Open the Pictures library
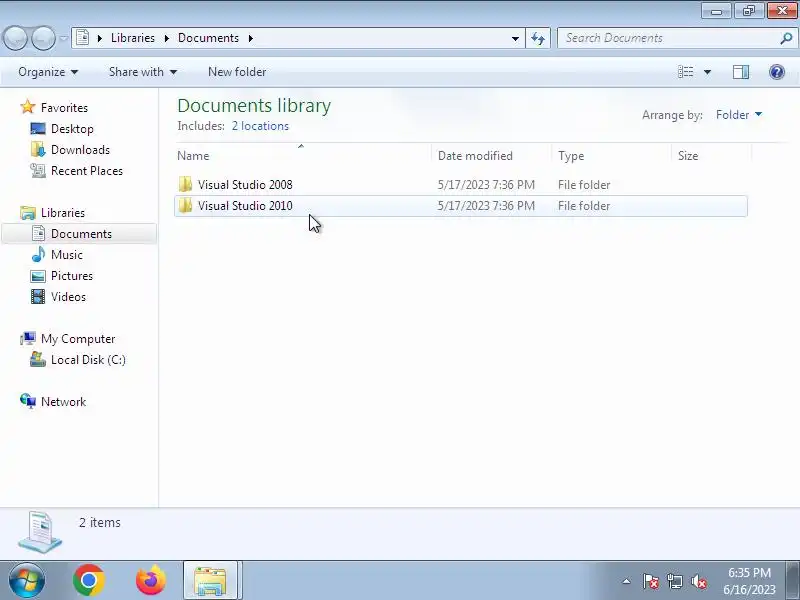The image size is (800, 600). click(71, 276)
